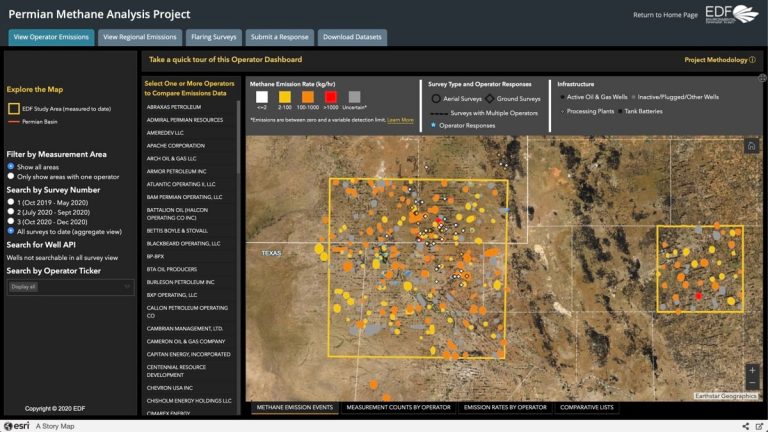Viewport: 768px width, 432px height.
Task: Select survey 2 (July 2020 - Sept 2020)
Action: pyautogui.click(x=11, y=212)
